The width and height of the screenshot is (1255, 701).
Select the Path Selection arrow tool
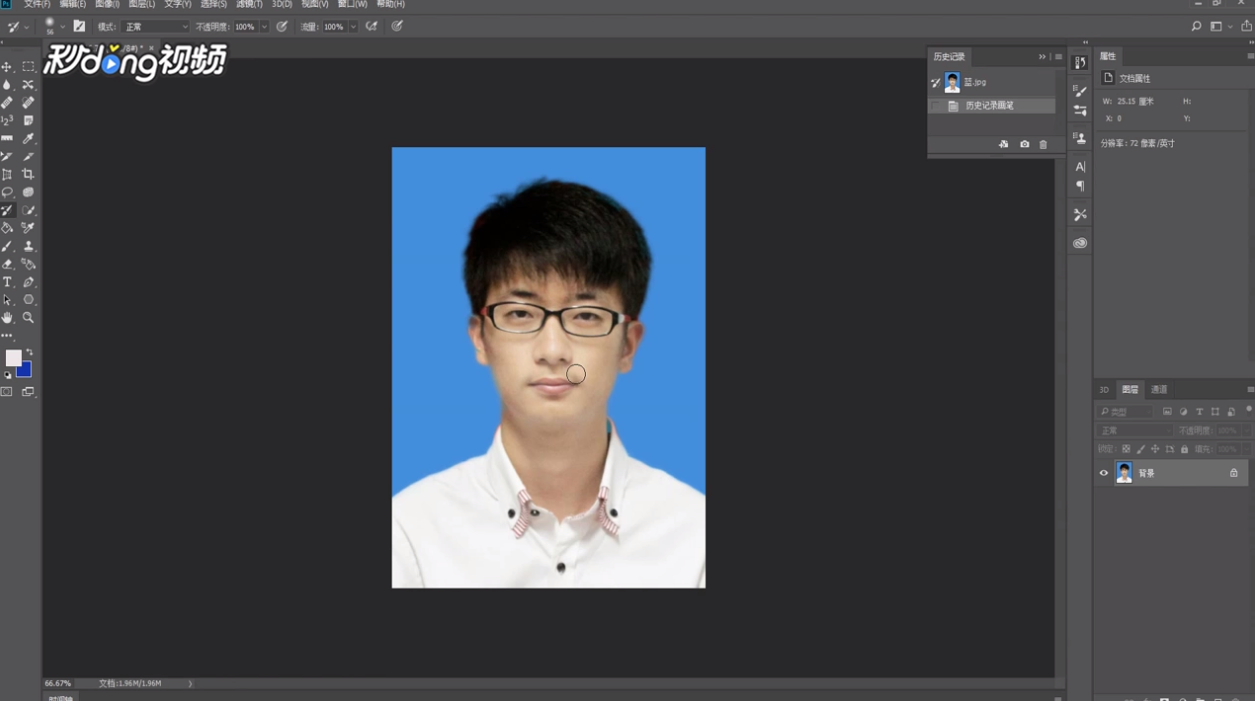7,300
